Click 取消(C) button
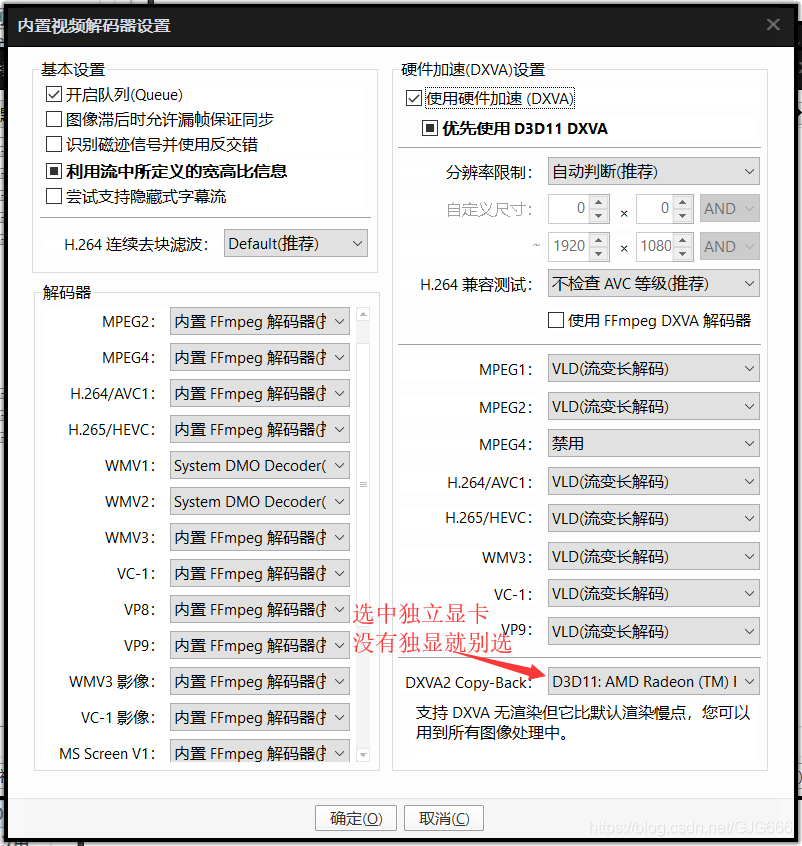Viewport: 802px width, 846px height. (x=444, y=818)
